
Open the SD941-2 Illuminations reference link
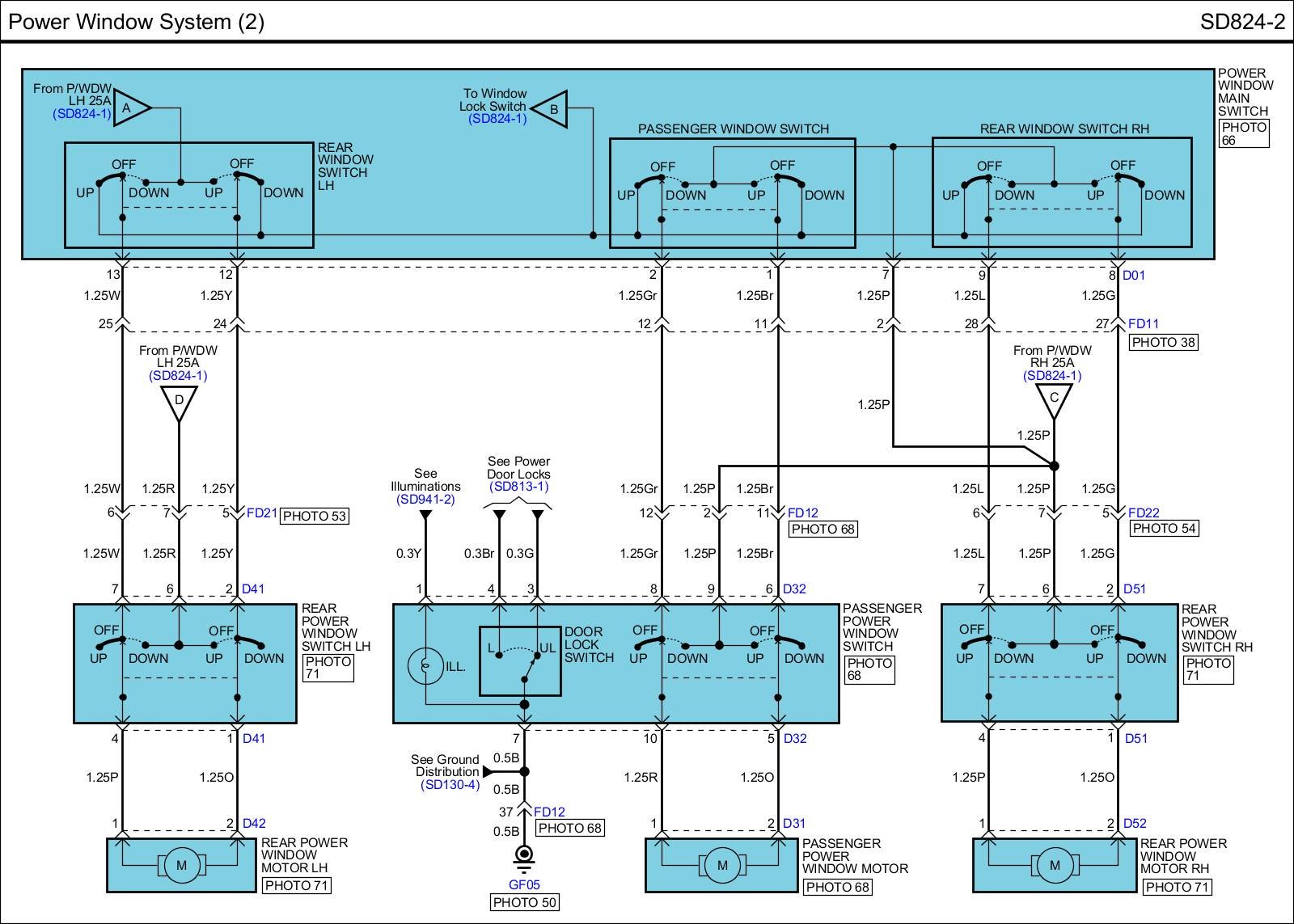(x=425, y=500)
